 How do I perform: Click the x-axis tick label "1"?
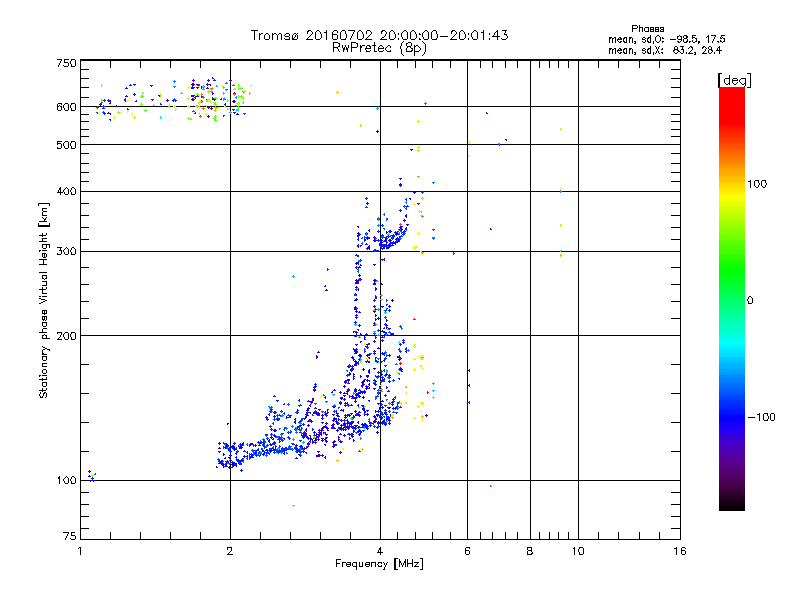[81, 551]
